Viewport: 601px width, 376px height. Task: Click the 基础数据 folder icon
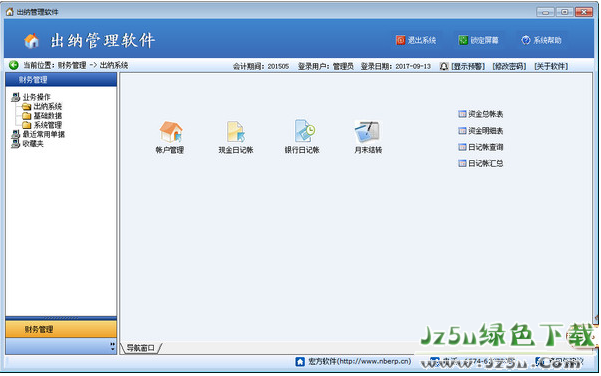(26, 115)
